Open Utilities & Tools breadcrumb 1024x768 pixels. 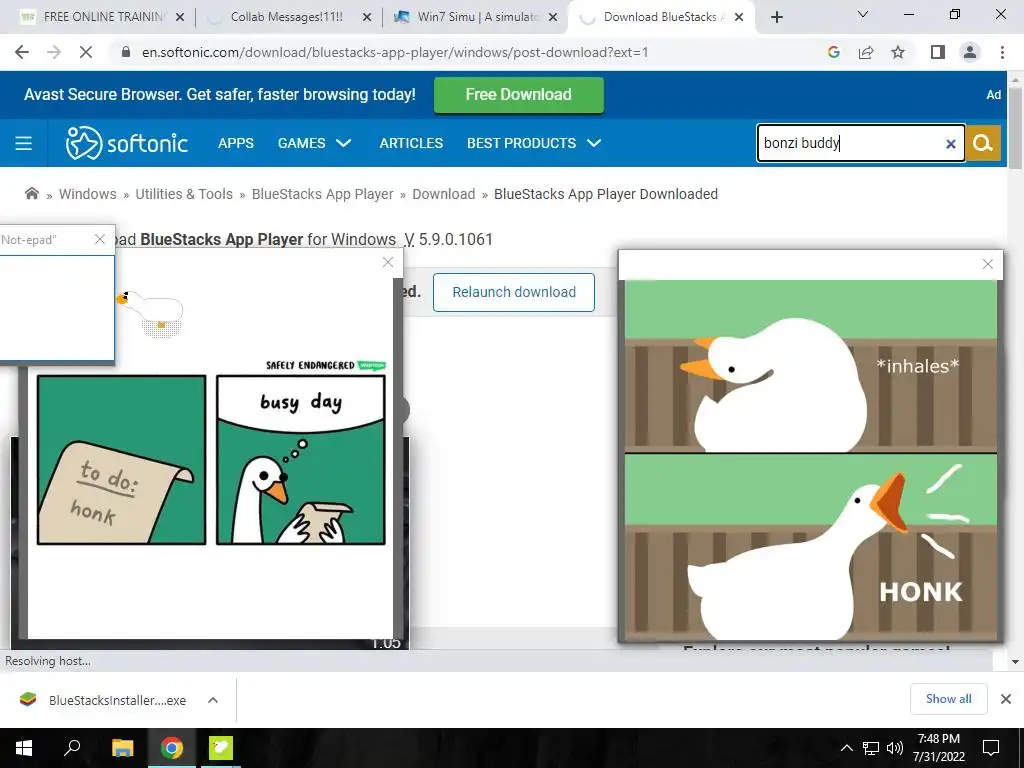pyautogui.click(x=184, y=194)
